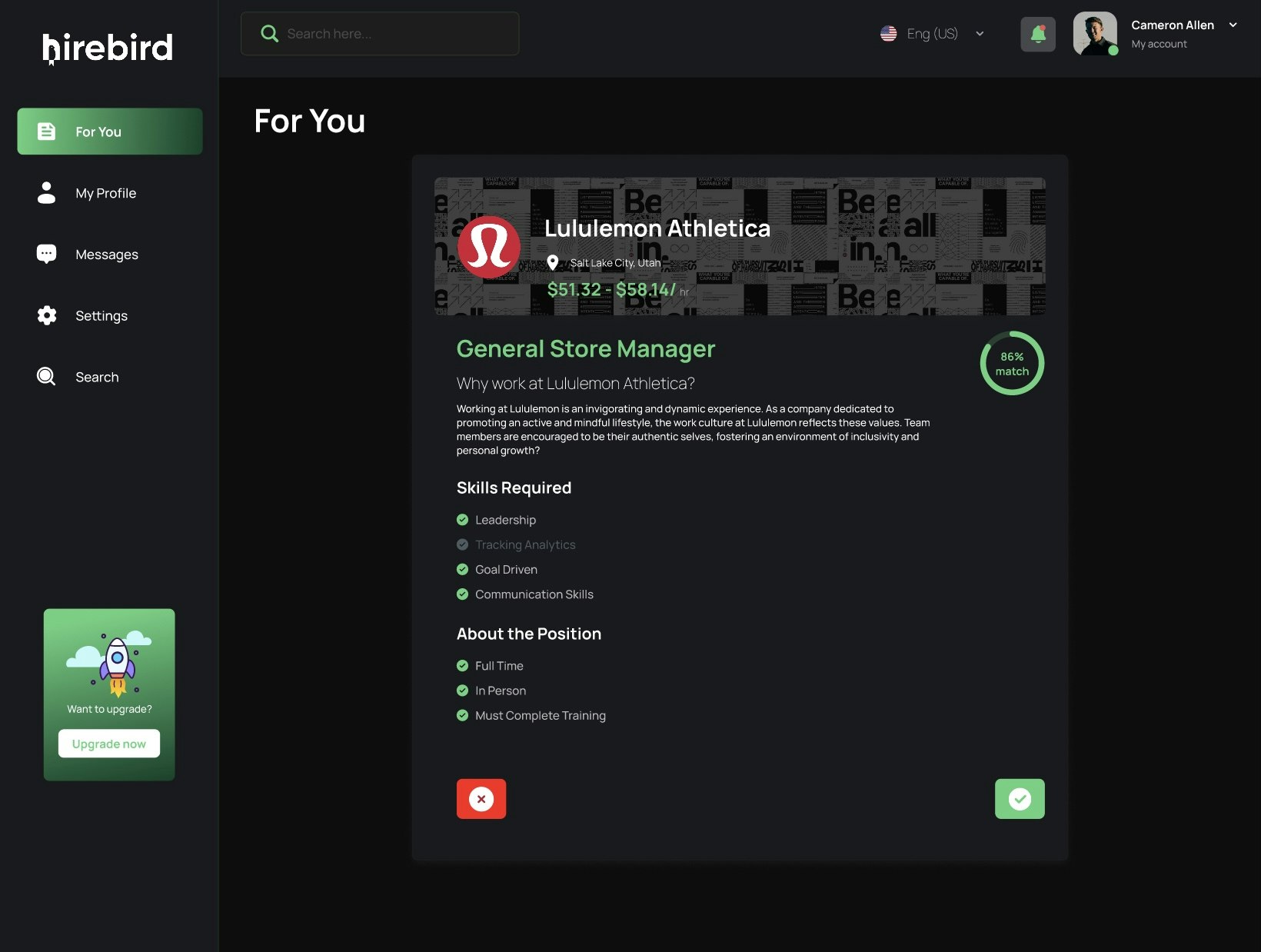The width and height of the screenshot is (1261, 952).
Task: Click the sidebar Search magnifier icon
Action: pyautogui.click(x=46, y=376)
